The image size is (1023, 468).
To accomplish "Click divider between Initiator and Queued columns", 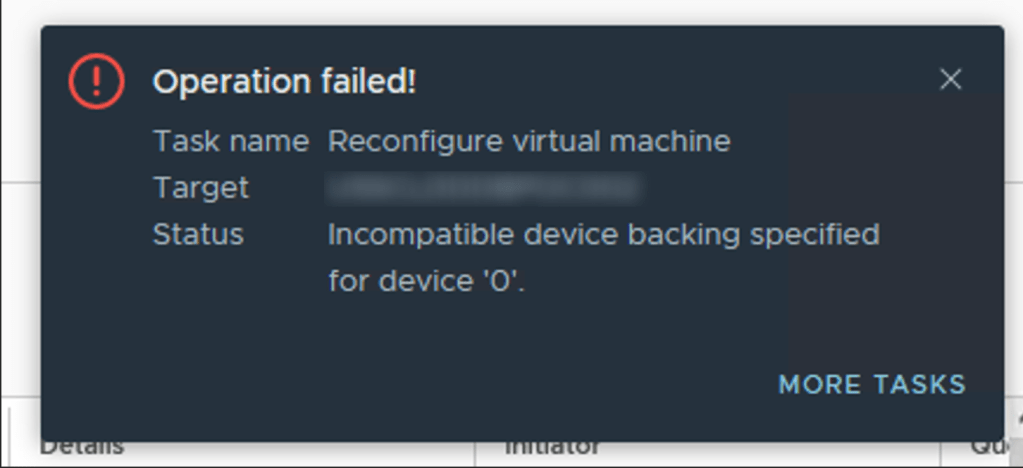I will (x=941, y=448).
